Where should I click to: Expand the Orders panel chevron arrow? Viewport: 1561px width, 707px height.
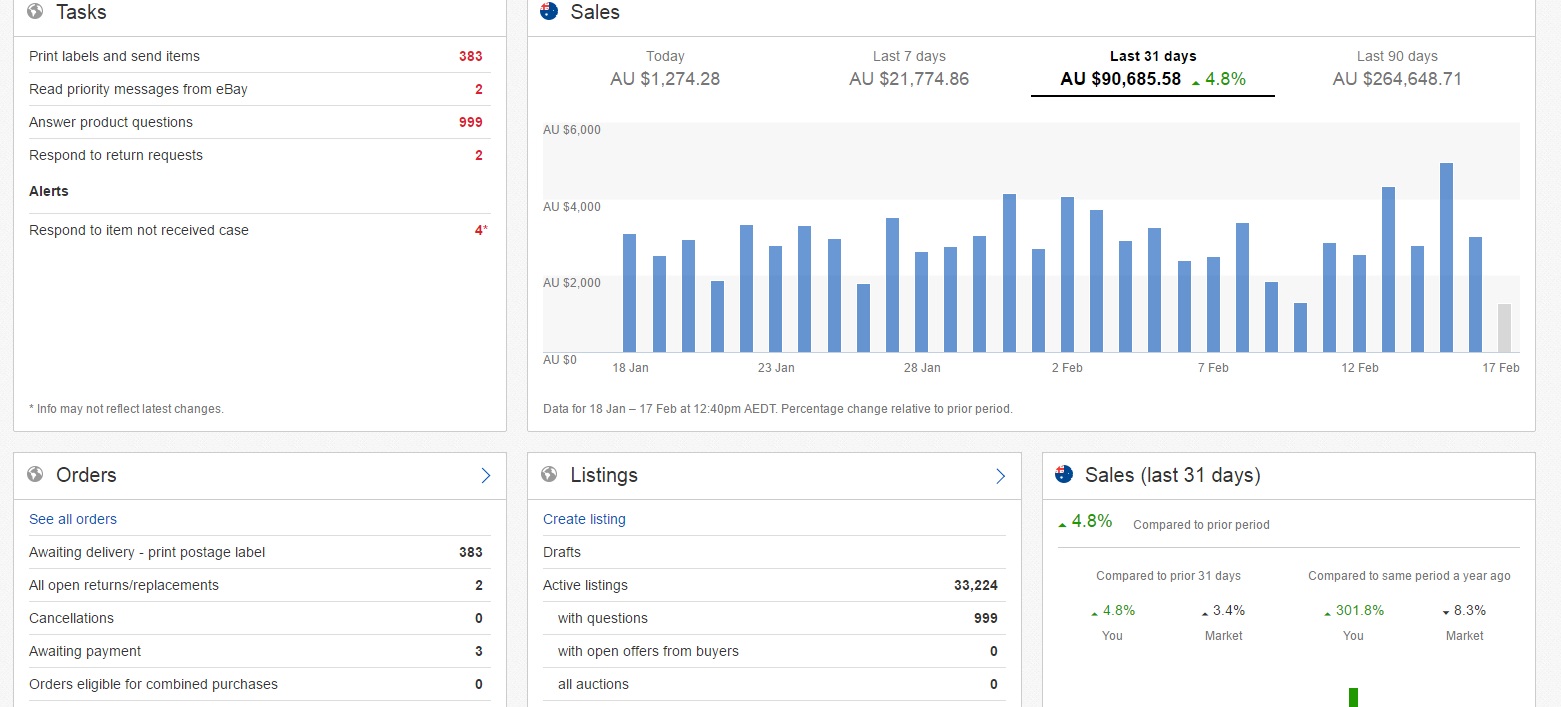click(486, 476)
